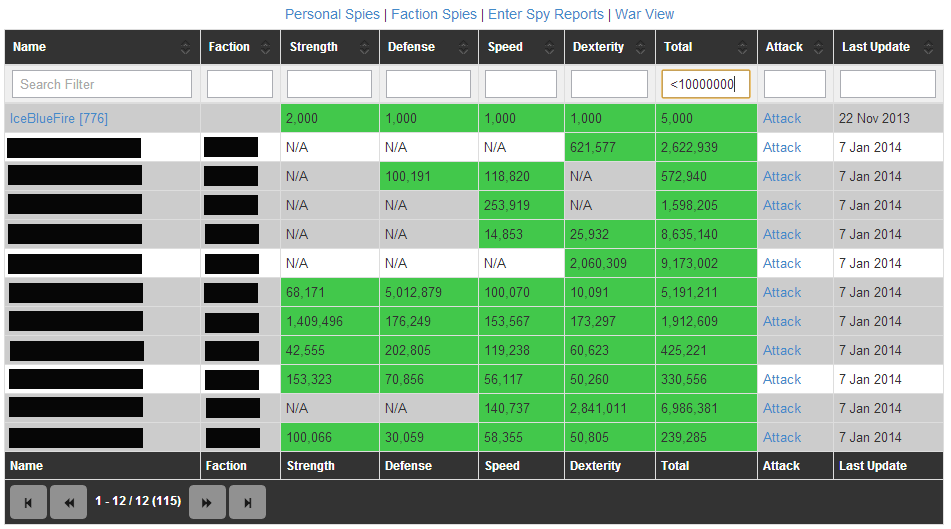The width and height of the screenshot is (951, 529).
Task: Attack the player IceBlueFire
Action: 782,118
